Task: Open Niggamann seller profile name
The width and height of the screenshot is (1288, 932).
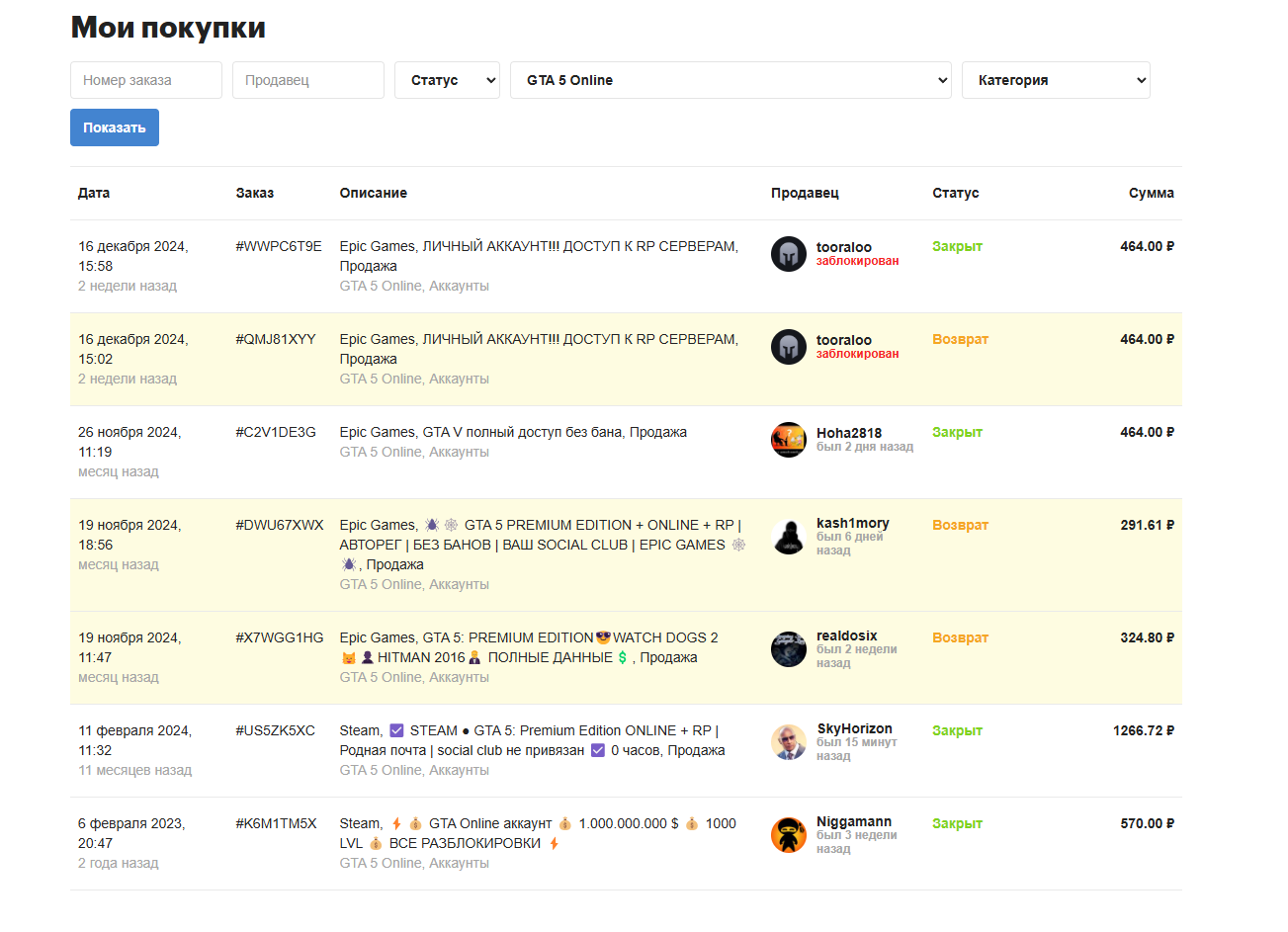Action: [x=854, y=821]
